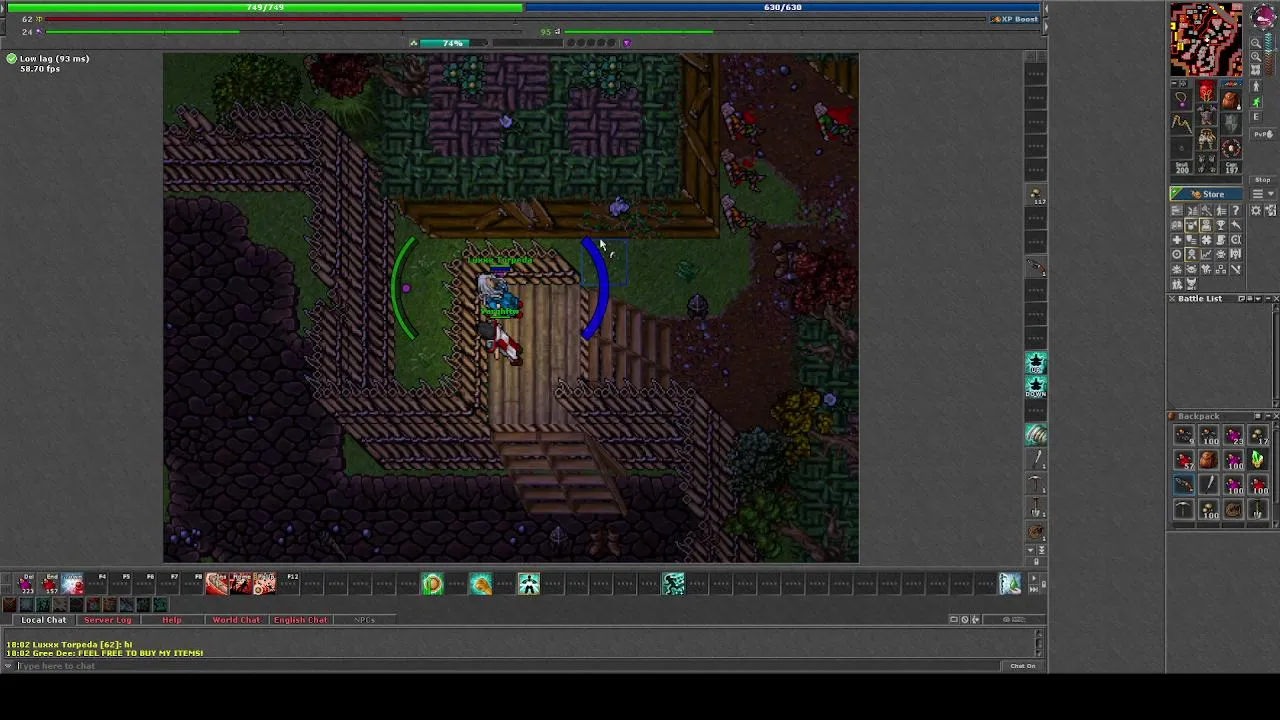The width and height of the screenshot is (1280, 720).
Task: Click the Stop button
Action: pyautogui.click(x=1263, y=180)
